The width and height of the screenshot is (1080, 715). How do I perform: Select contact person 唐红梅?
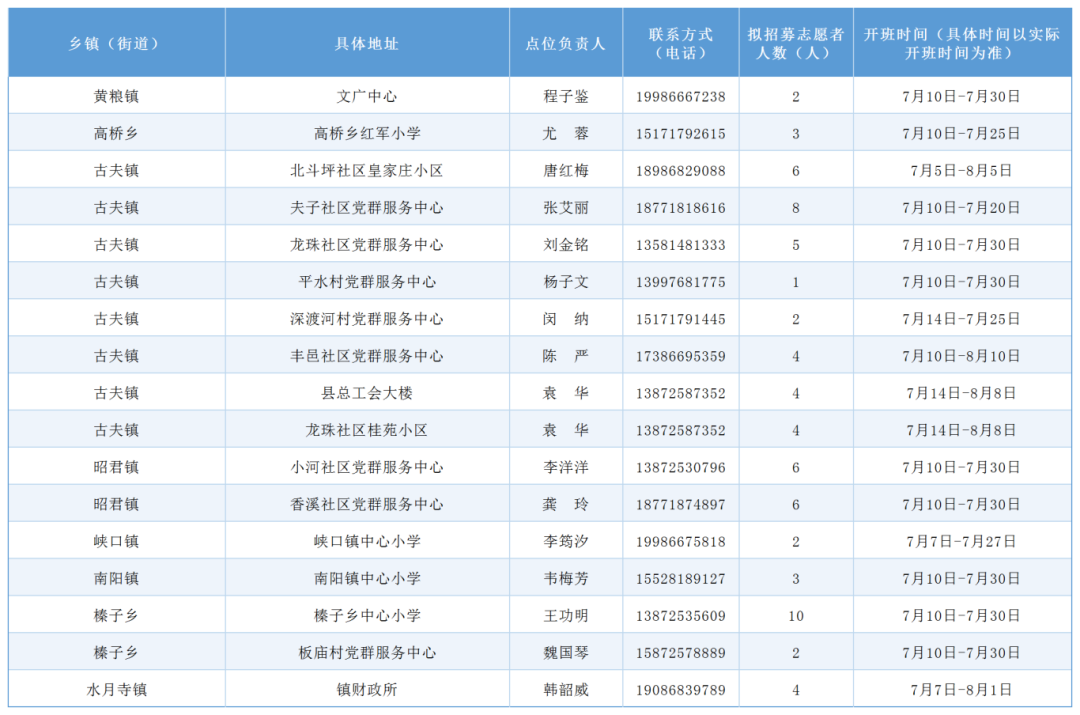point(566,169)
